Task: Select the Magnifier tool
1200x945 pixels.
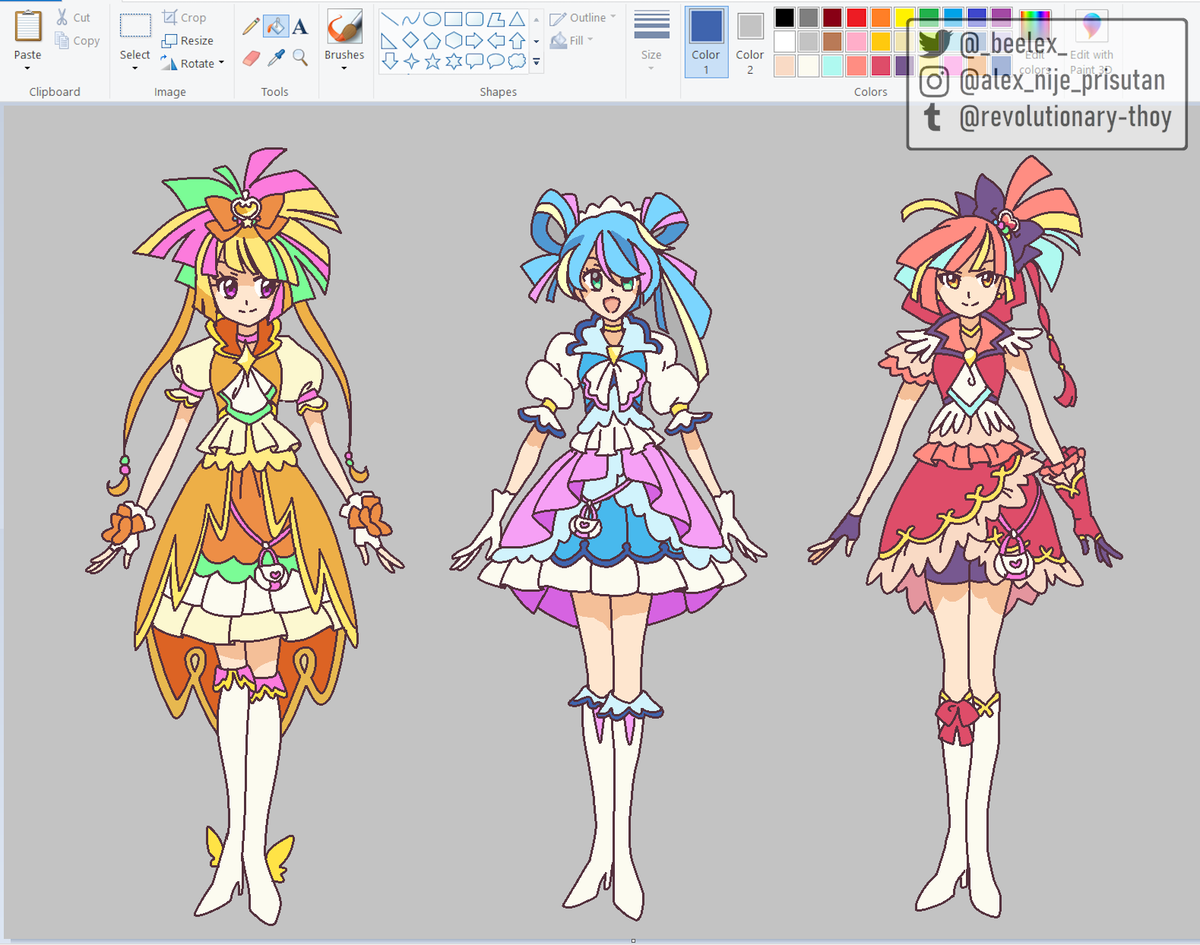Action: click(299, 57)
